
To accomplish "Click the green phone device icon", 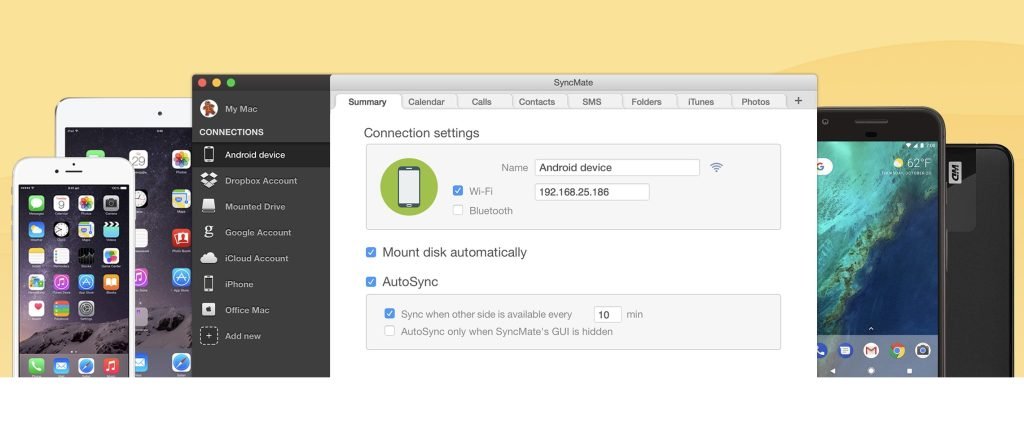I will [x=409, y=187].
